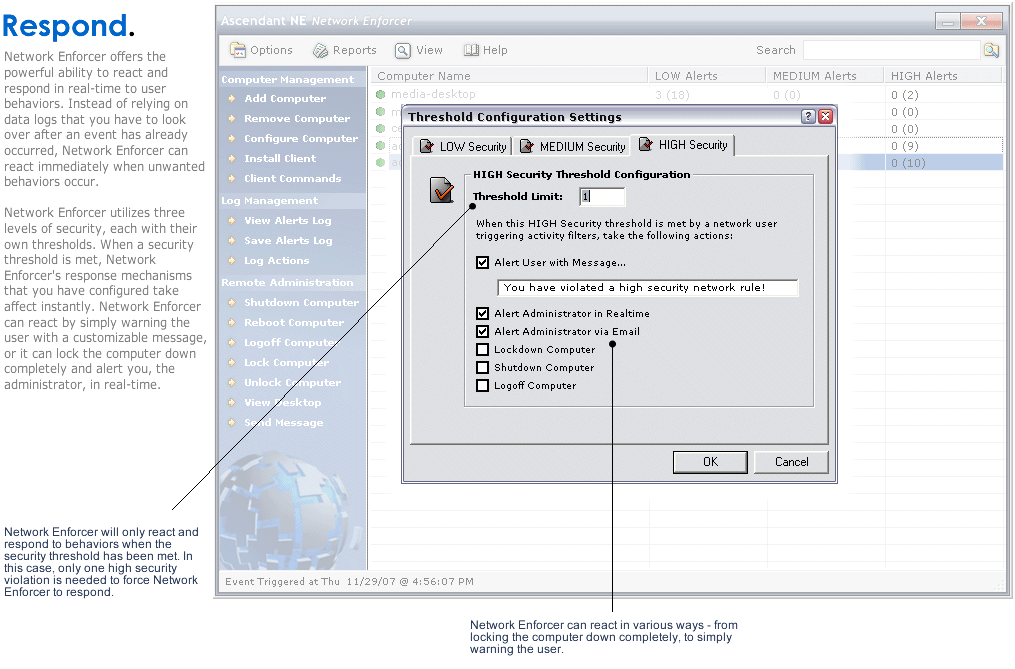Click the HIGH alerts cell showing 0 (10)

coord(908,163)
